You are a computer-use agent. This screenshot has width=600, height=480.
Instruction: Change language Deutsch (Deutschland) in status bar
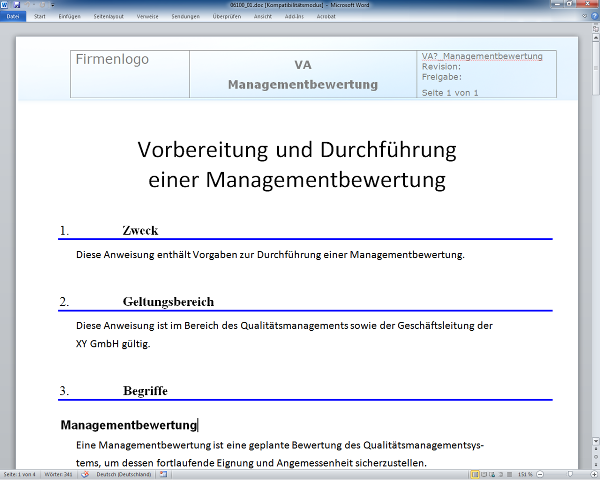pos(124,474)
